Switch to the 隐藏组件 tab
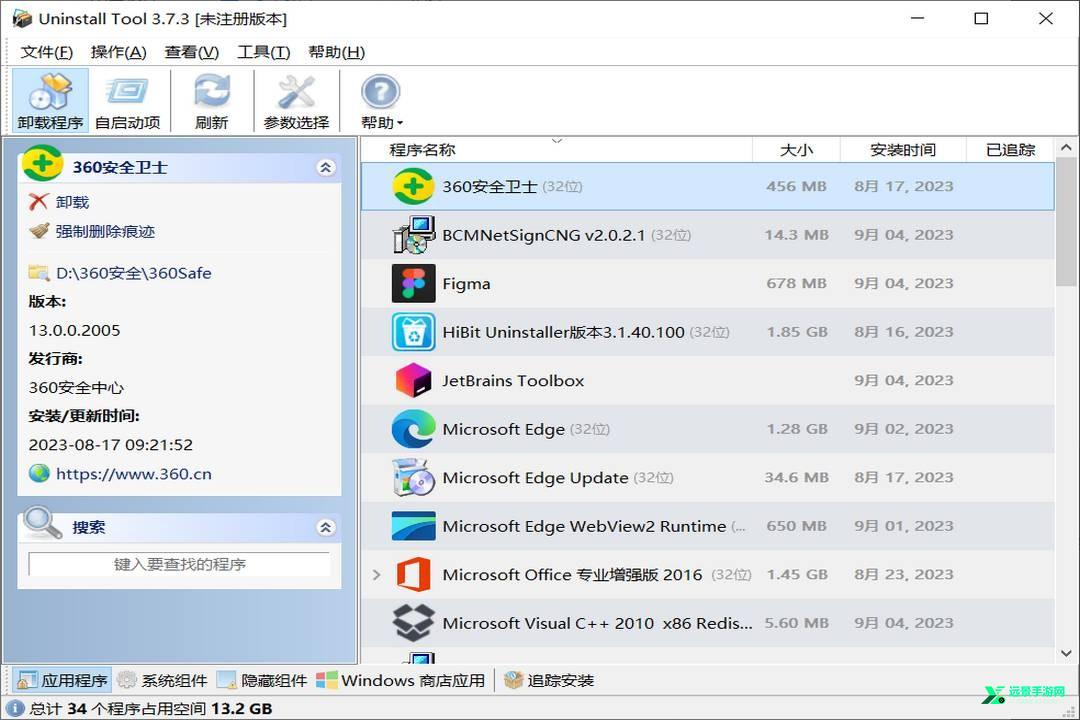 click(262, 681)
